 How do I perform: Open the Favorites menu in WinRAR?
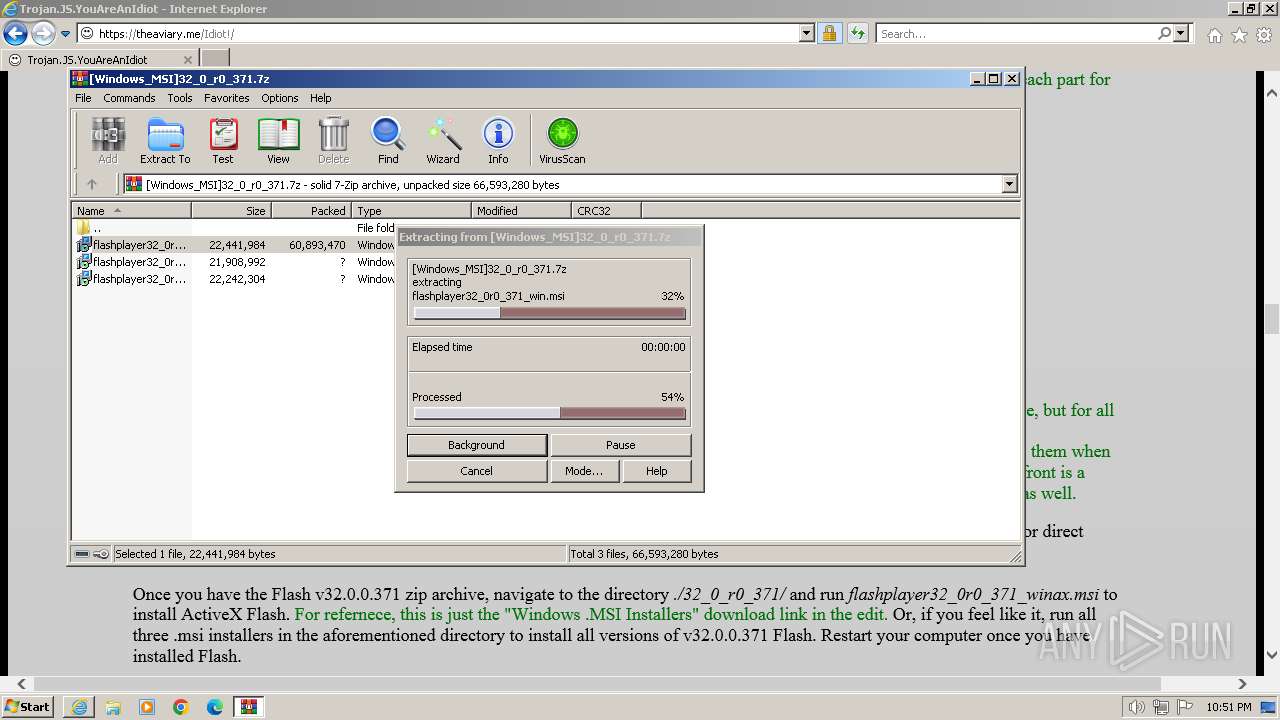click(x=227, y=98)
